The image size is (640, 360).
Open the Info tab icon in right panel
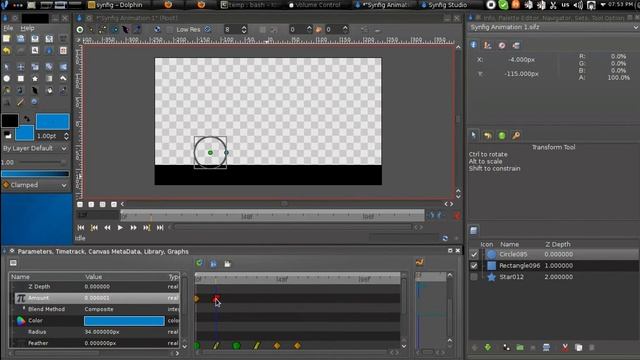pos(473,45)
